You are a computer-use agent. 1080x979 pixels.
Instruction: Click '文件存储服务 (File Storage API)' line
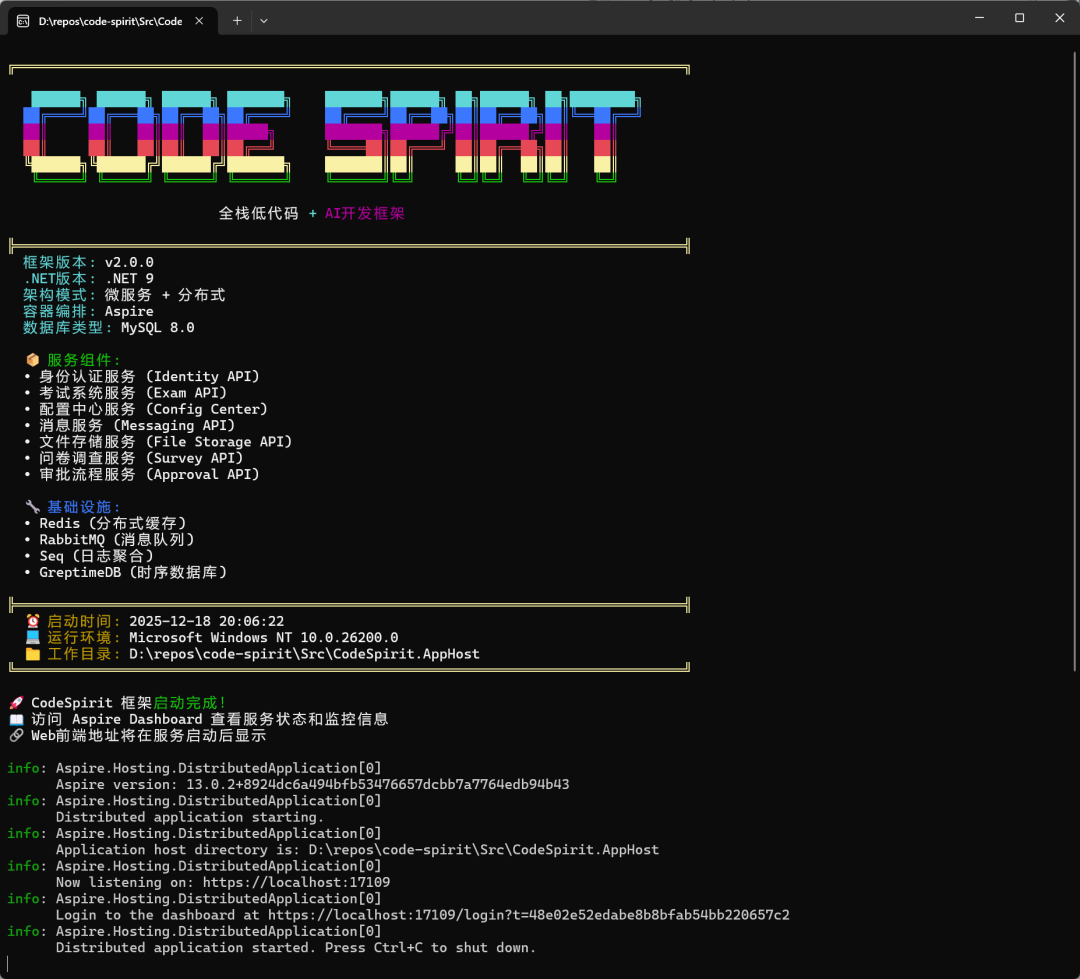(x=165, y=442)
